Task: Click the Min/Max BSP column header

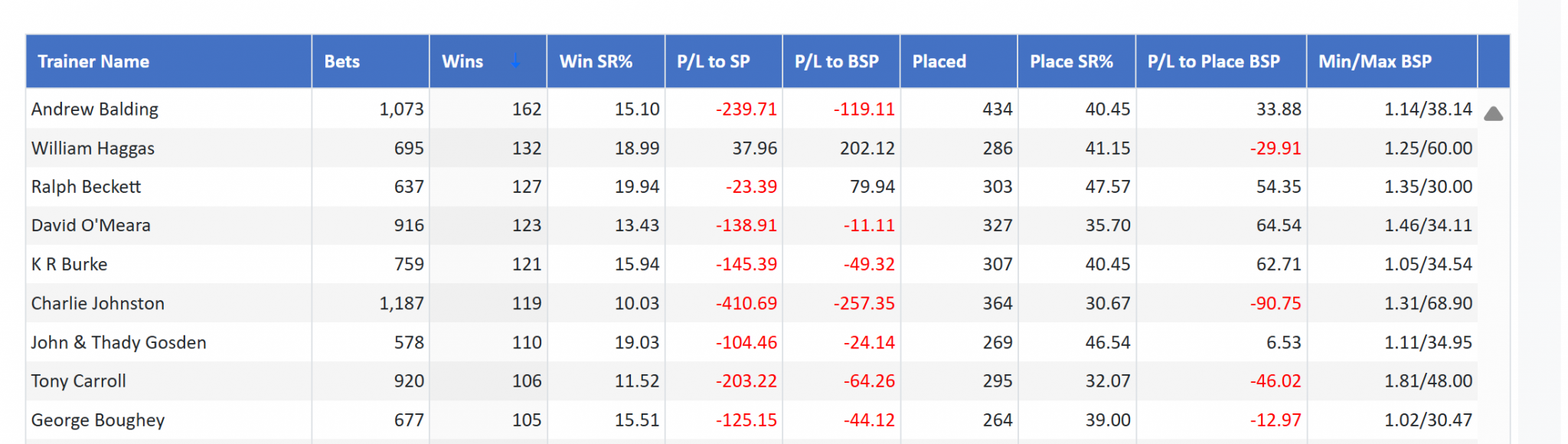Action: [x=1374, y=61]
